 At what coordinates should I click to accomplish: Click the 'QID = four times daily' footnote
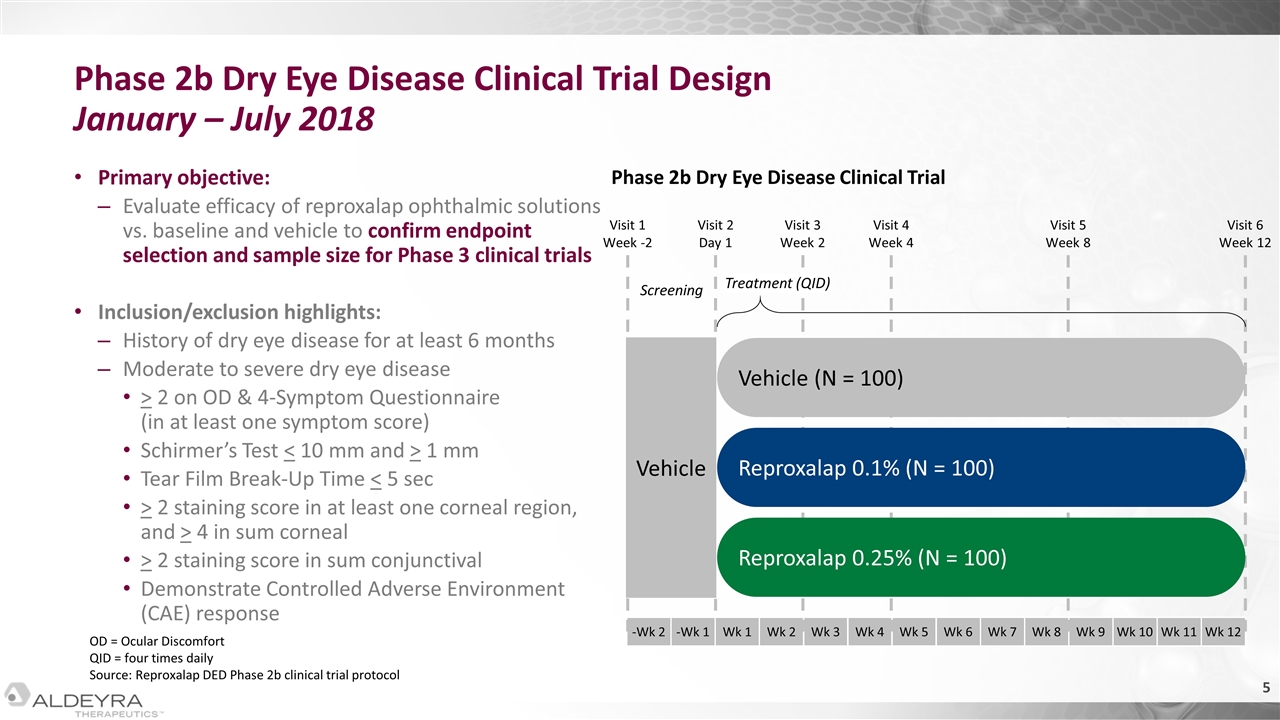(x=152, y=658)
